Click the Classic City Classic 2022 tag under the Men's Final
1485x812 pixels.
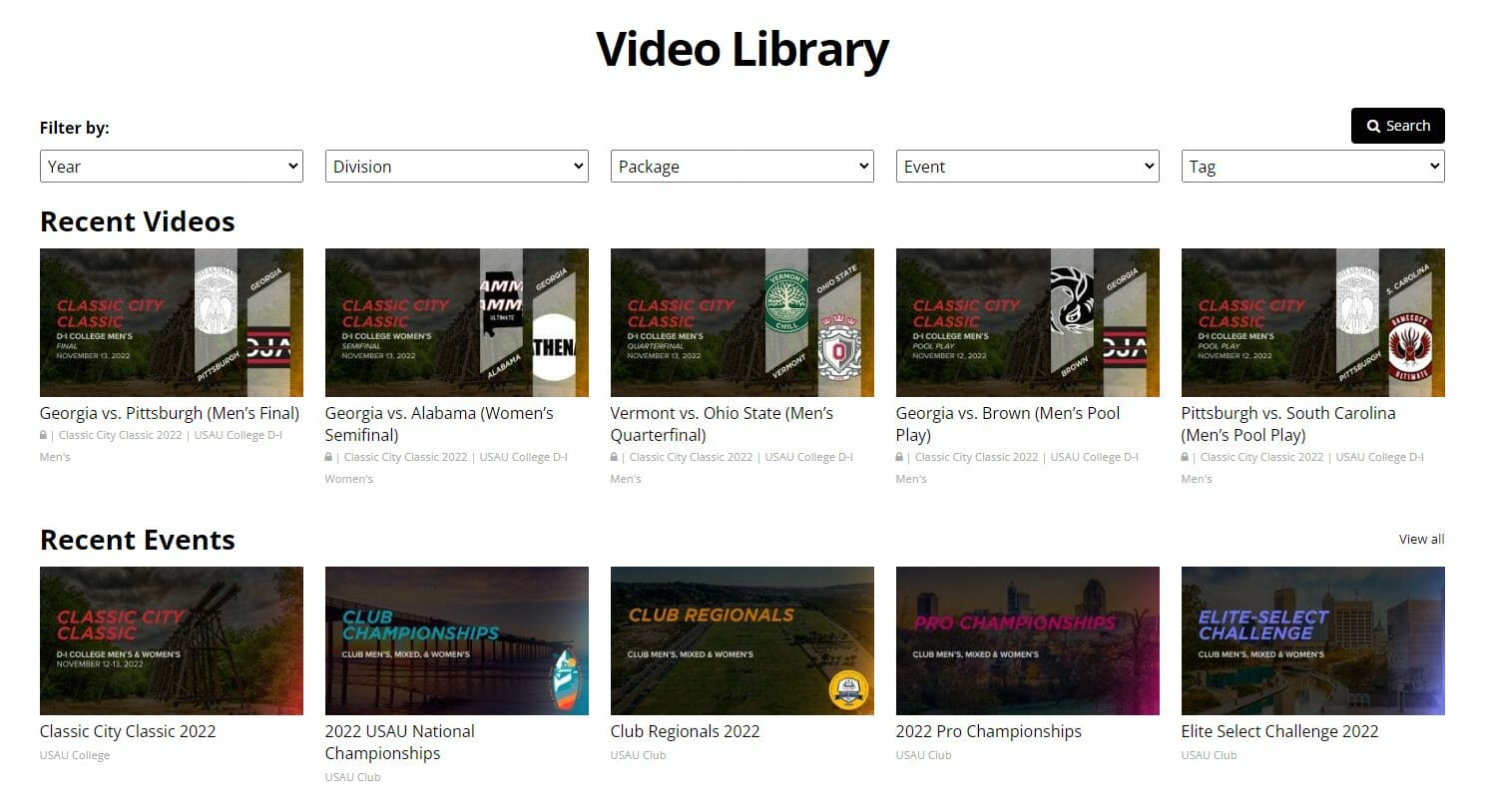click(120, 434)
